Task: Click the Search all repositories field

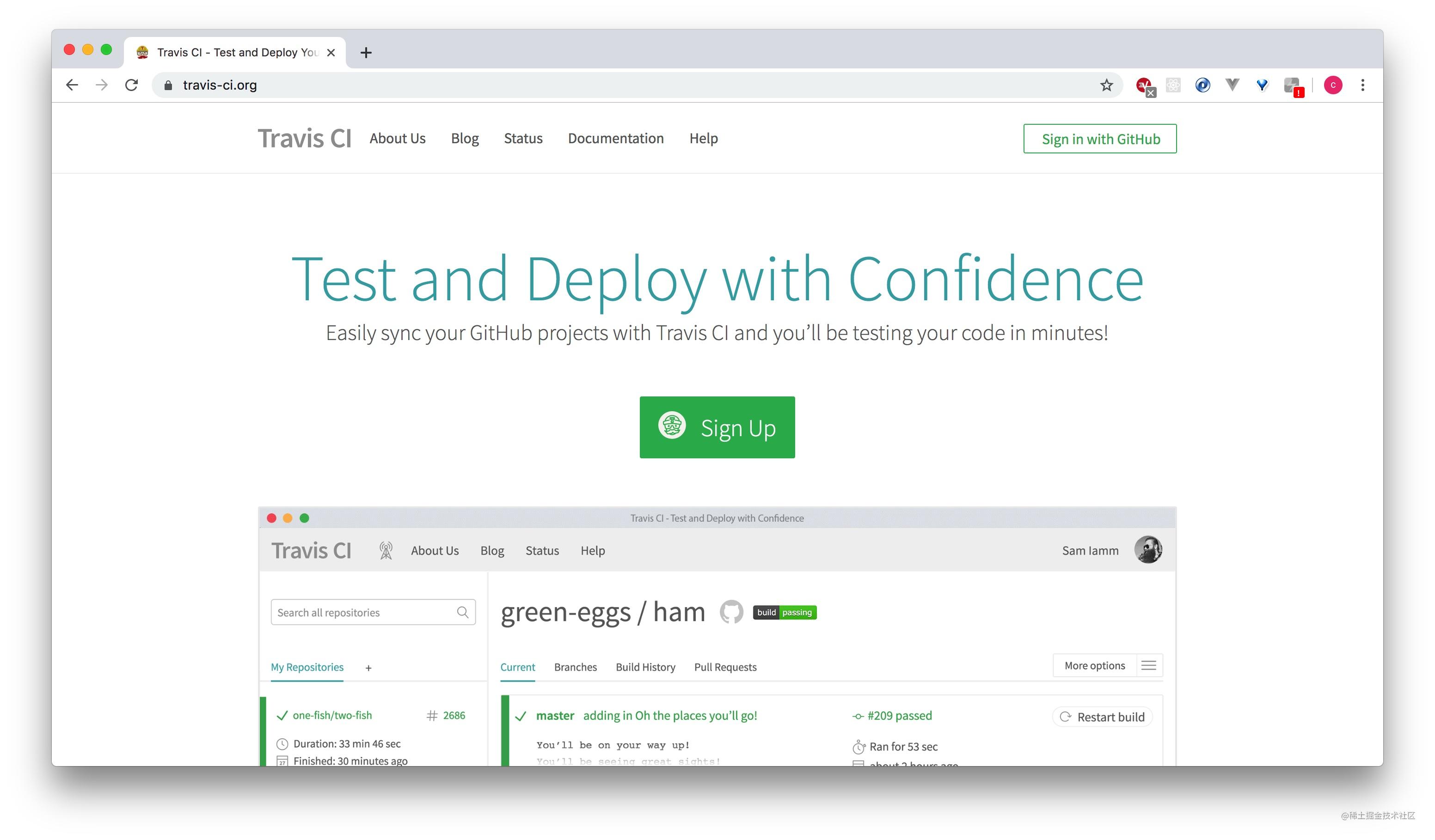Action: [373, 612]
